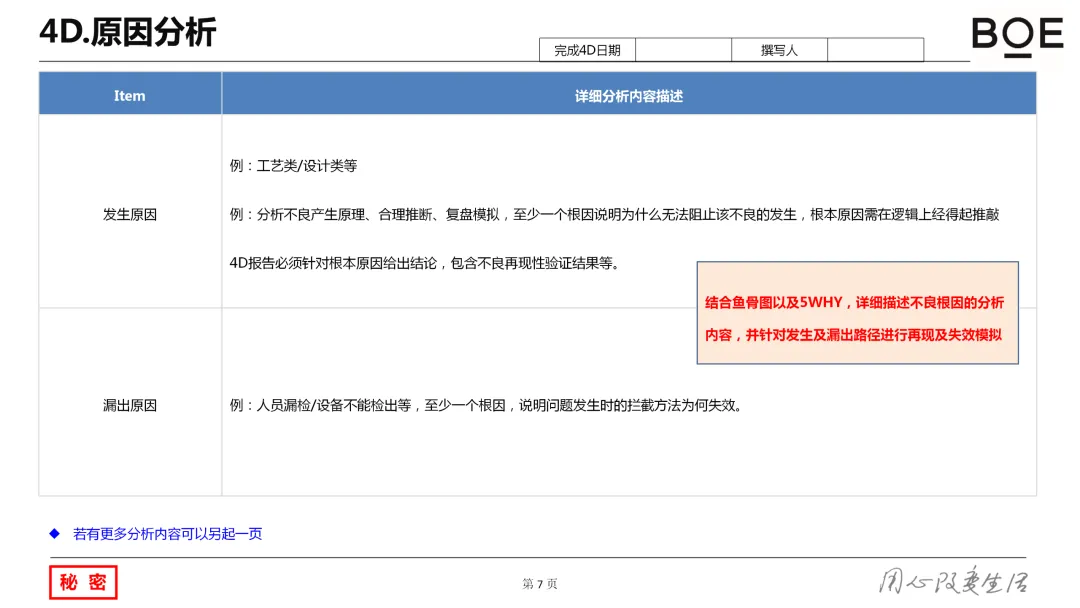This screenshot has width=1080, height=608.
Task: Click the 完成4D日期 label cell
Action: point(587,50)
